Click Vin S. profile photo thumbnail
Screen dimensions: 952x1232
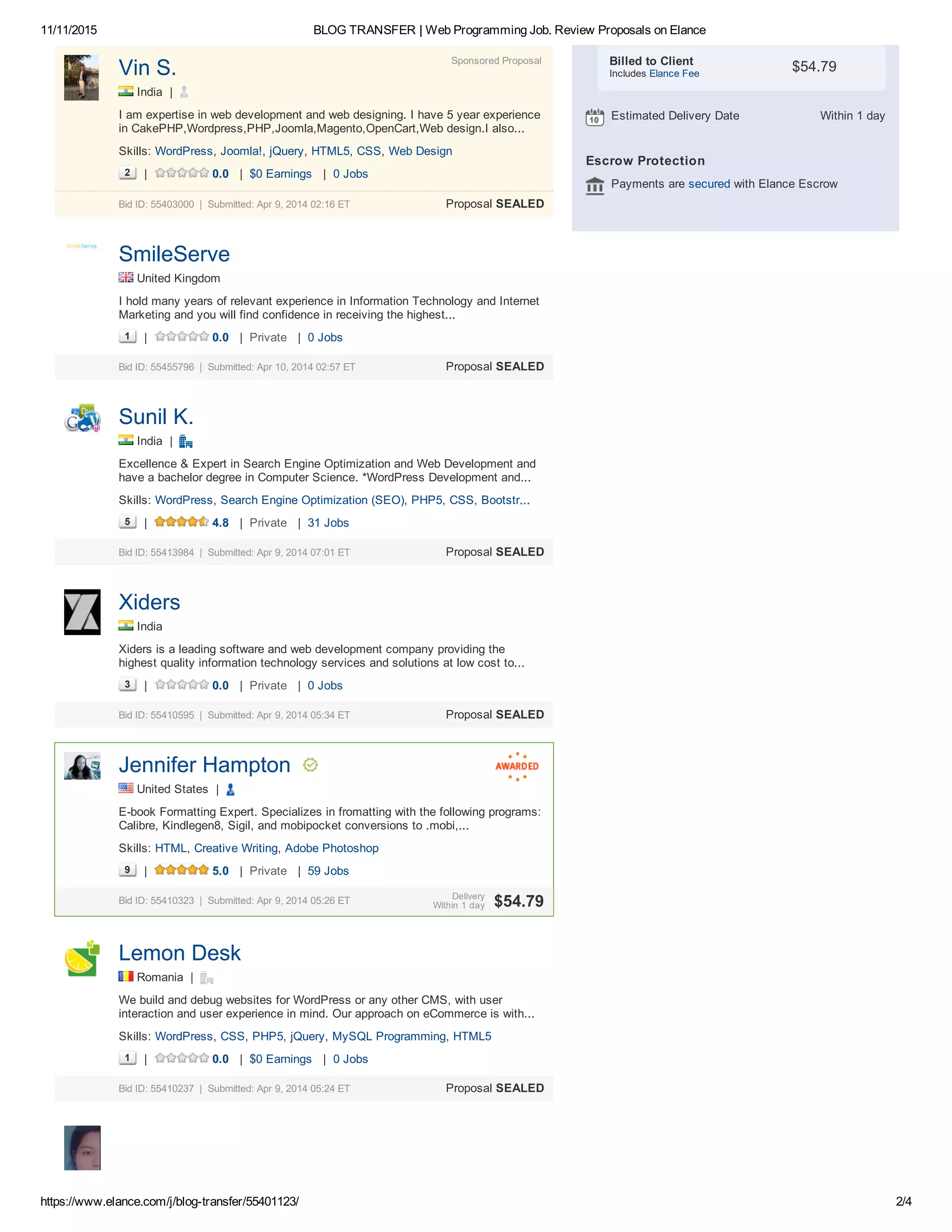point(81,78)
